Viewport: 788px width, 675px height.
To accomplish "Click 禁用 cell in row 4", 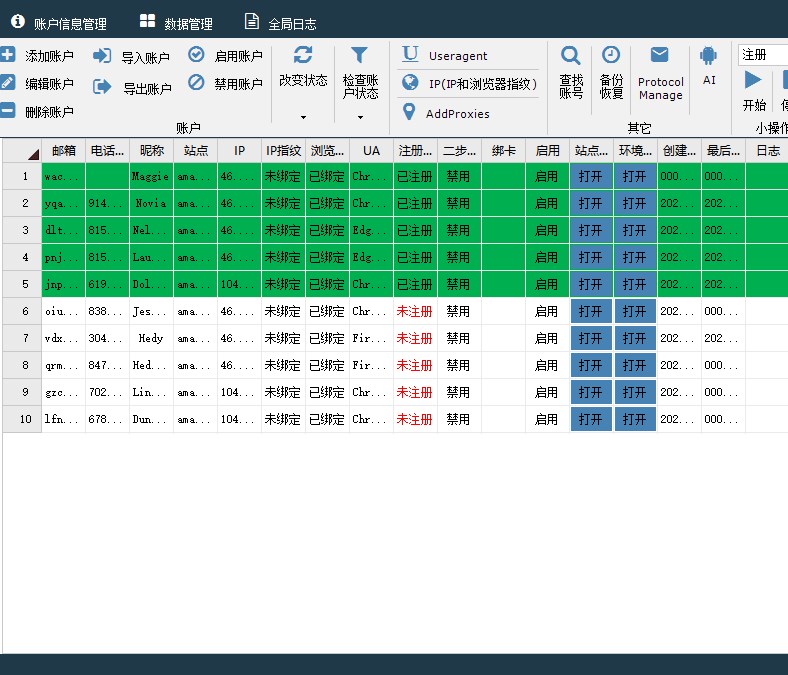I will 459,257.
